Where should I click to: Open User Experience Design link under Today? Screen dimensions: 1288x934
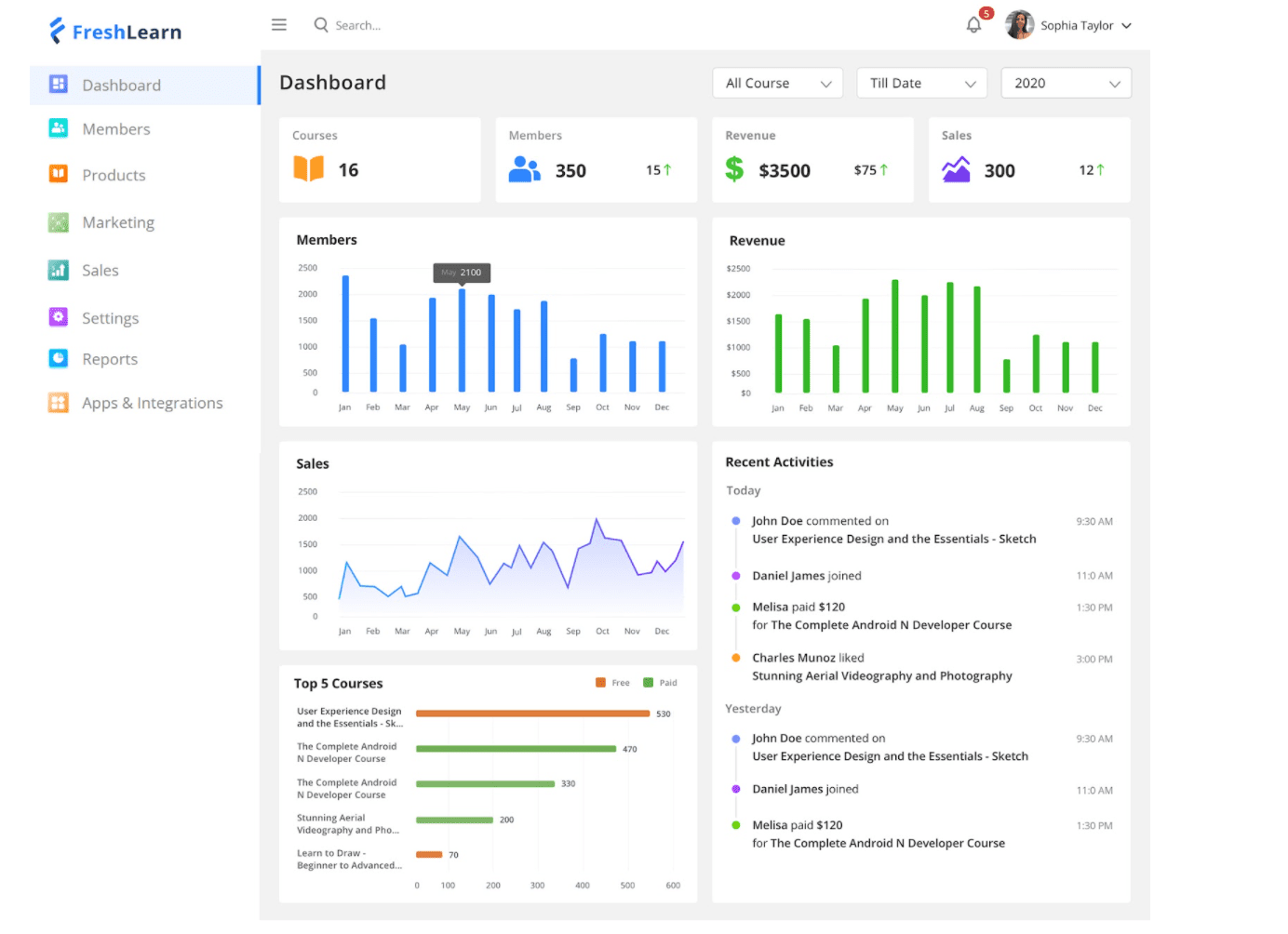(893, 540)
